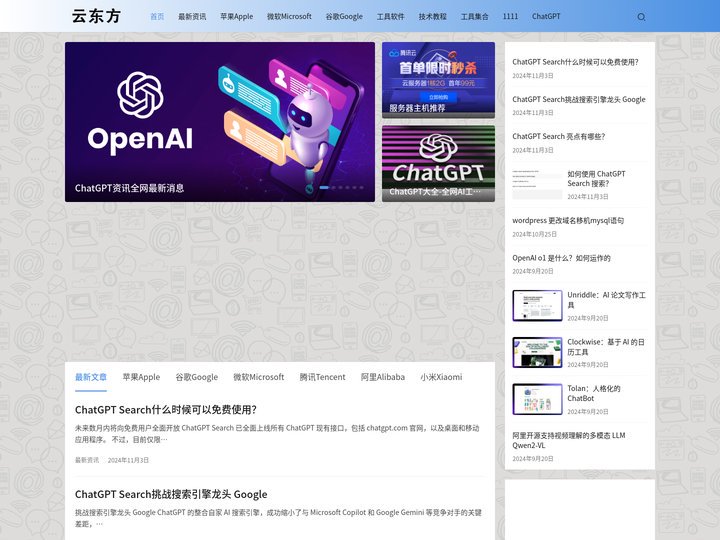Open sidebar link 如何使用 ChatGPT Search 搜索
The image size is (720, 540).
coord(596,179)
